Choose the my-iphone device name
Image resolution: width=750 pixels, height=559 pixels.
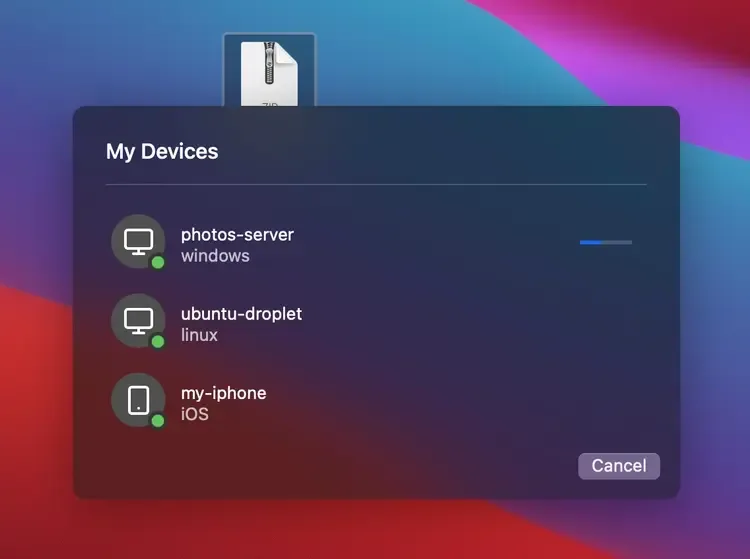(x=223, y=394)
